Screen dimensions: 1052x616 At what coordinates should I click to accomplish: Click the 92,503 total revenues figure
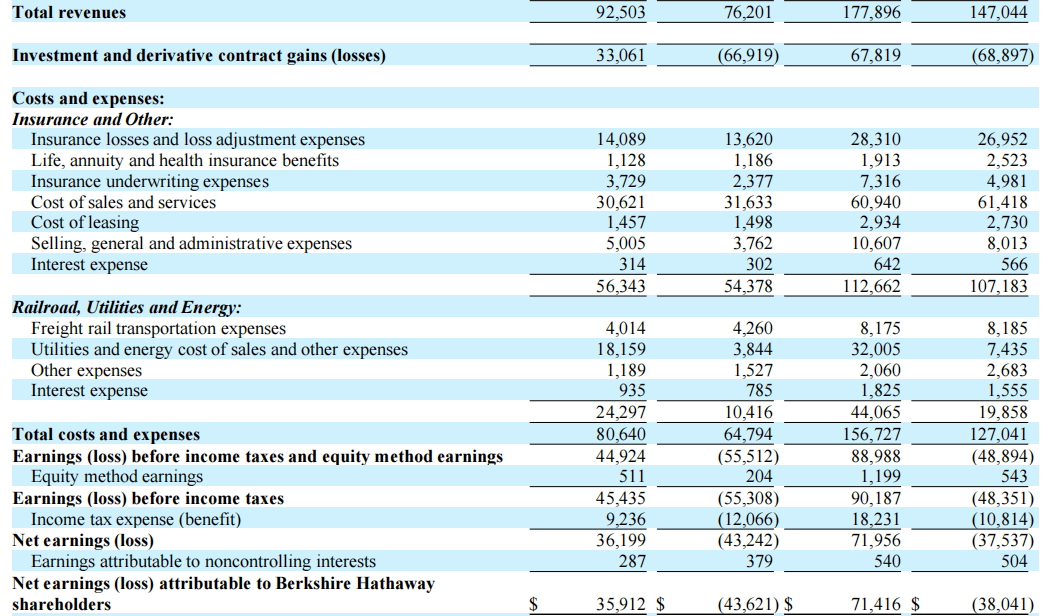pos(621,13)
